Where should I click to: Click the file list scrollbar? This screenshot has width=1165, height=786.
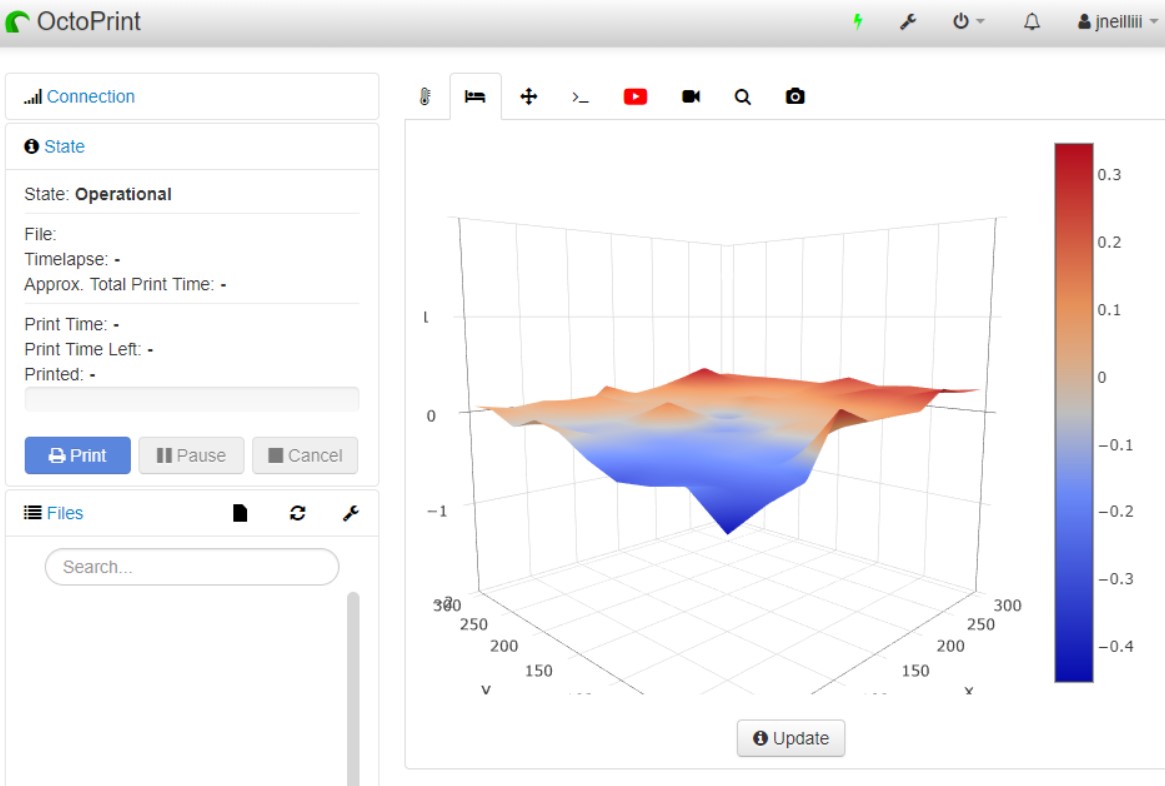point(353,689)
